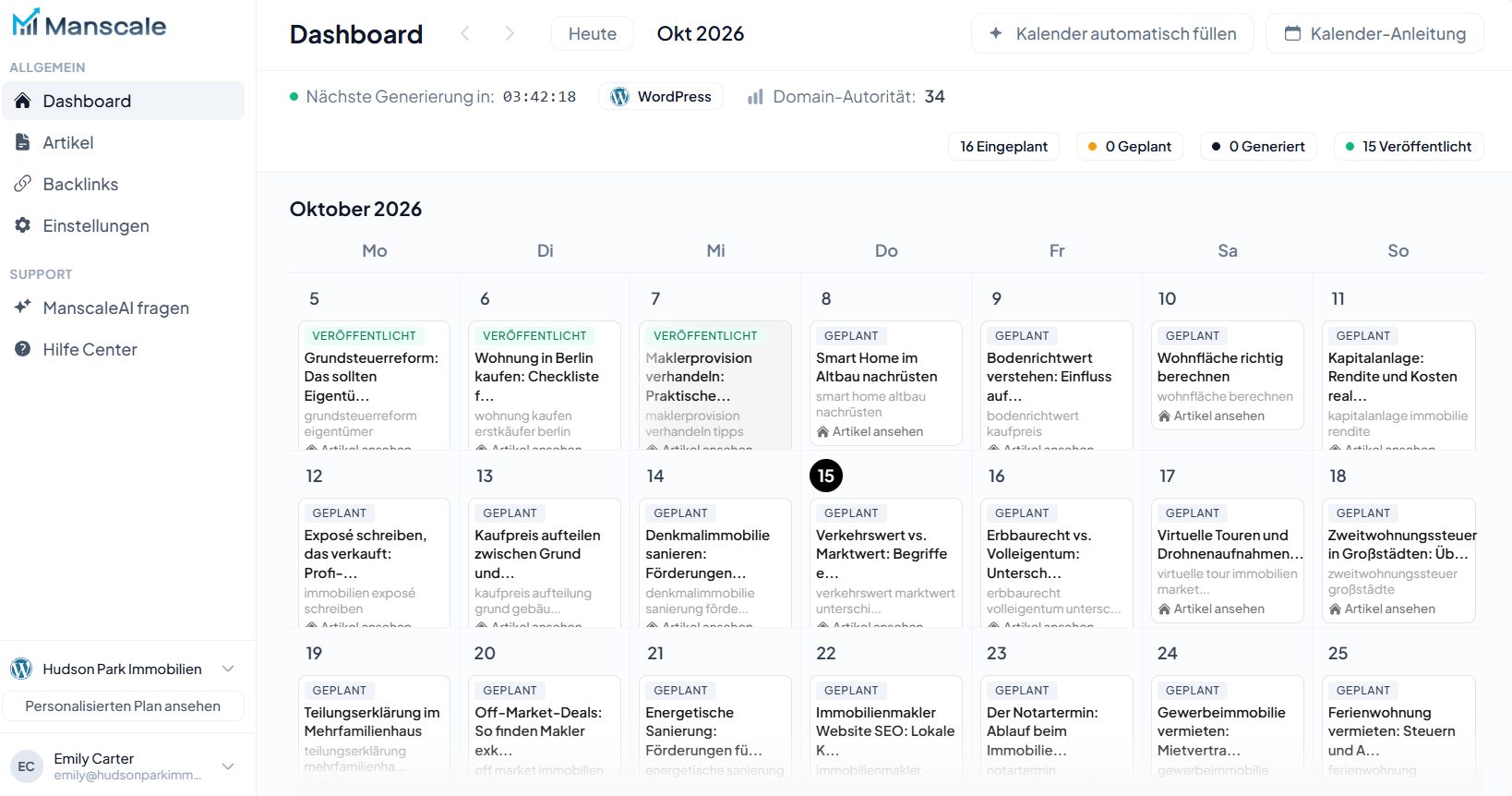Click Personalisierten Plan ansehen
This screenshot has width=1512, height=796.
click(123, 706)
